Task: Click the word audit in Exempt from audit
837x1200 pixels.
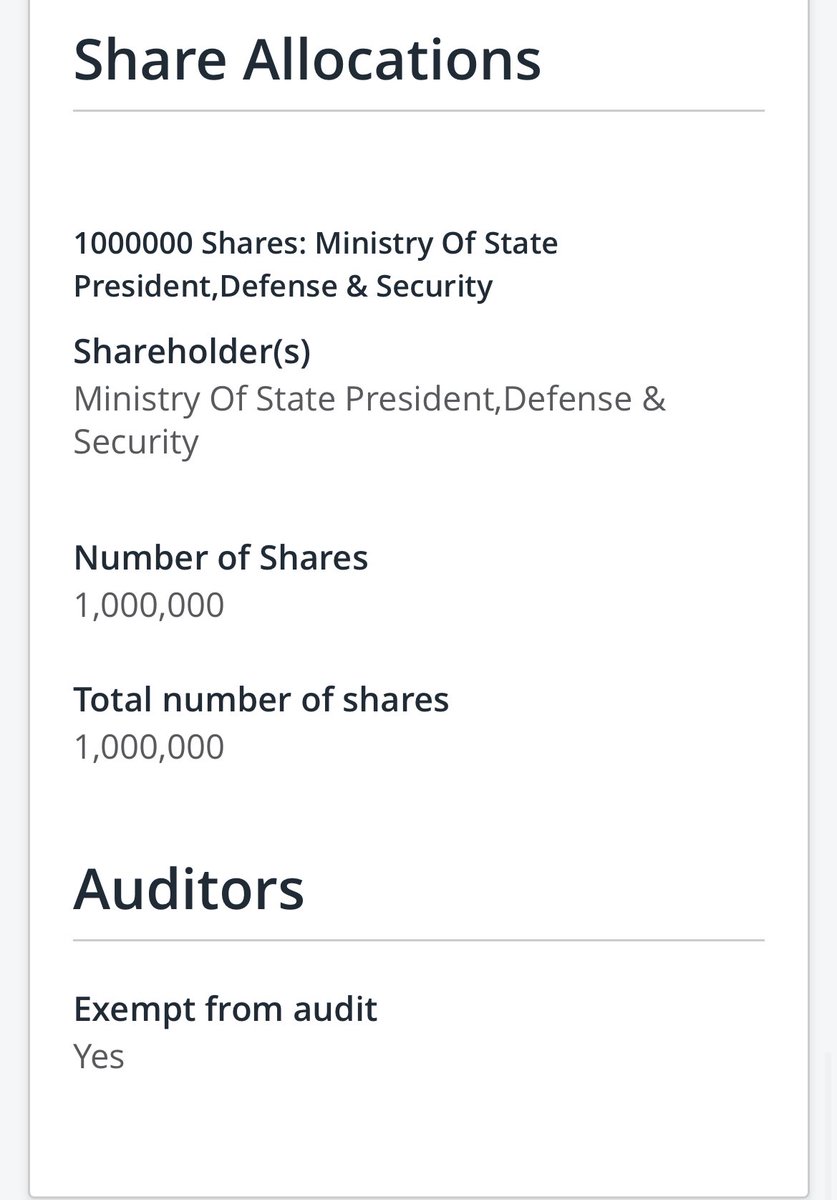Action: (x=335, y=1009)
